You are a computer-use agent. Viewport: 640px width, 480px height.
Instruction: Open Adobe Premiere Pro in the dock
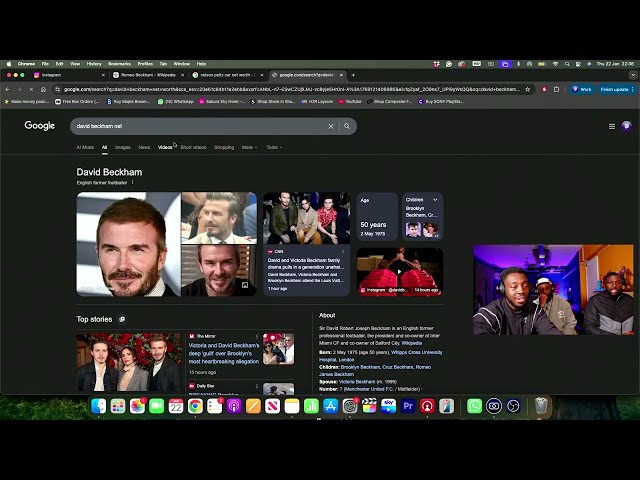(408, 406)
